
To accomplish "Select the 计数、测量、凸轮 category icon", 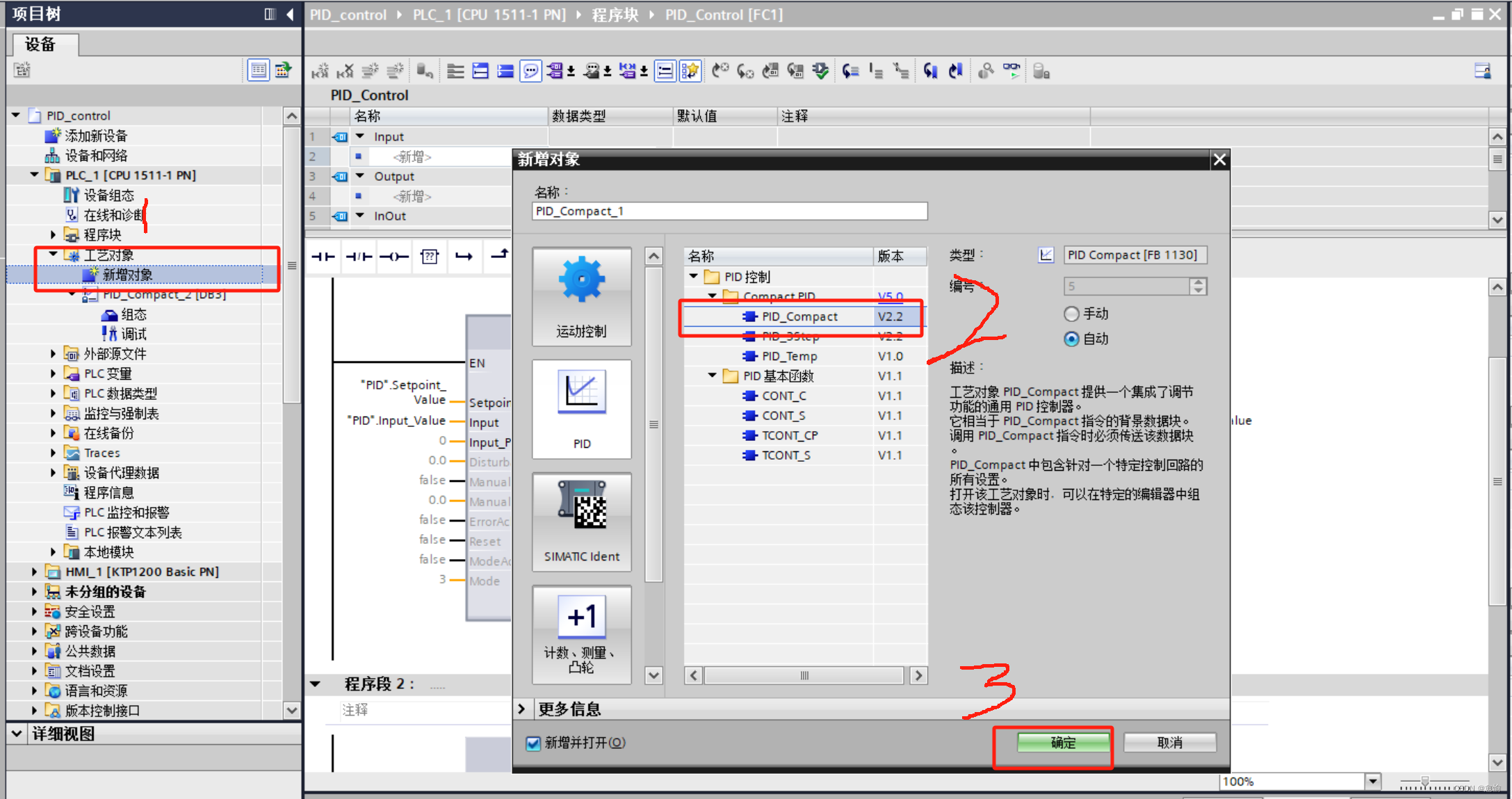I will point(581,633).
